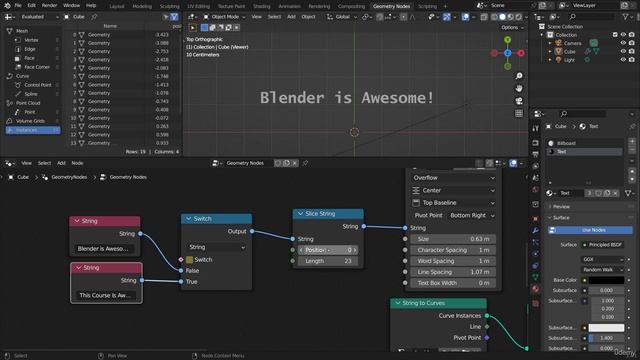
Task: Collapse the Slice String node
Action: click(301, 213)
